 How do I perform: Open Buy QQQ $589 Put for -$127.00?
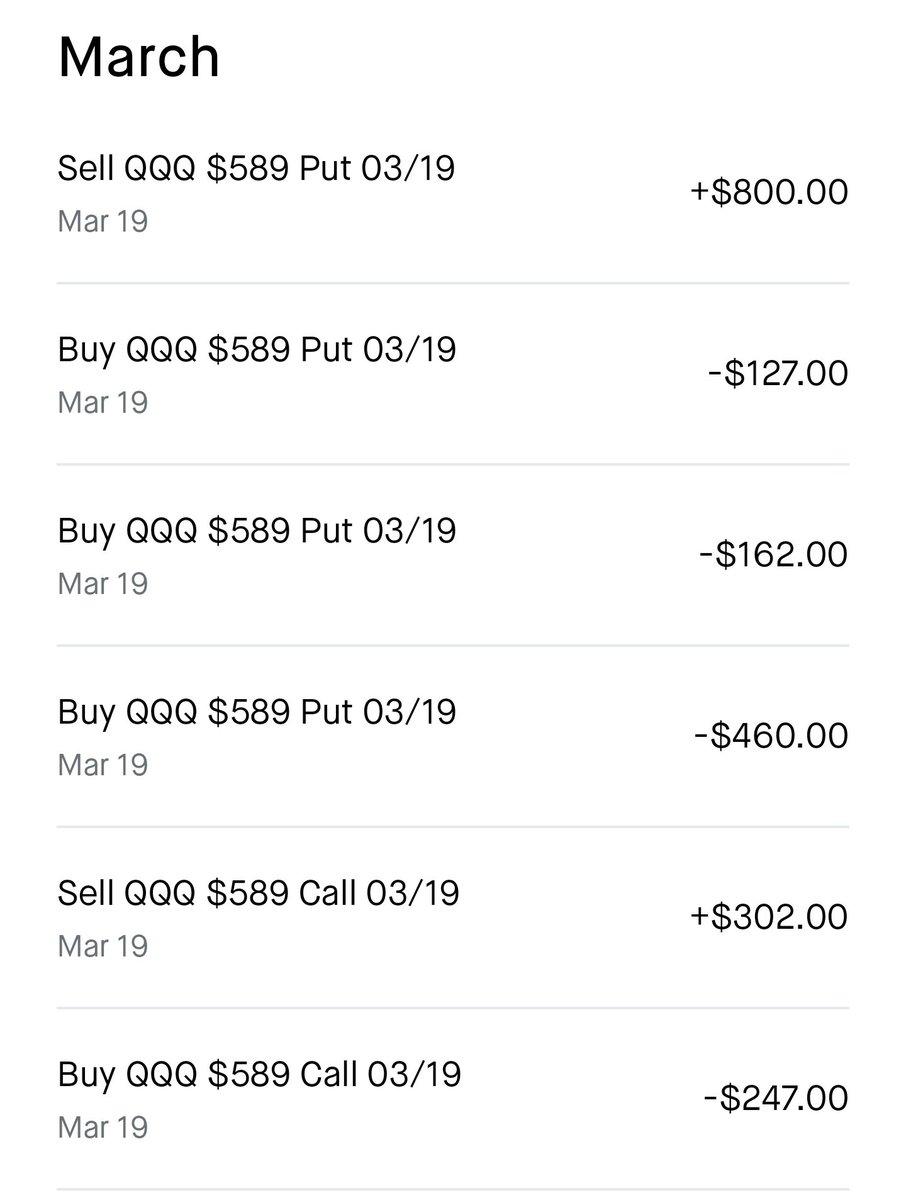click(x=453, y=374)
